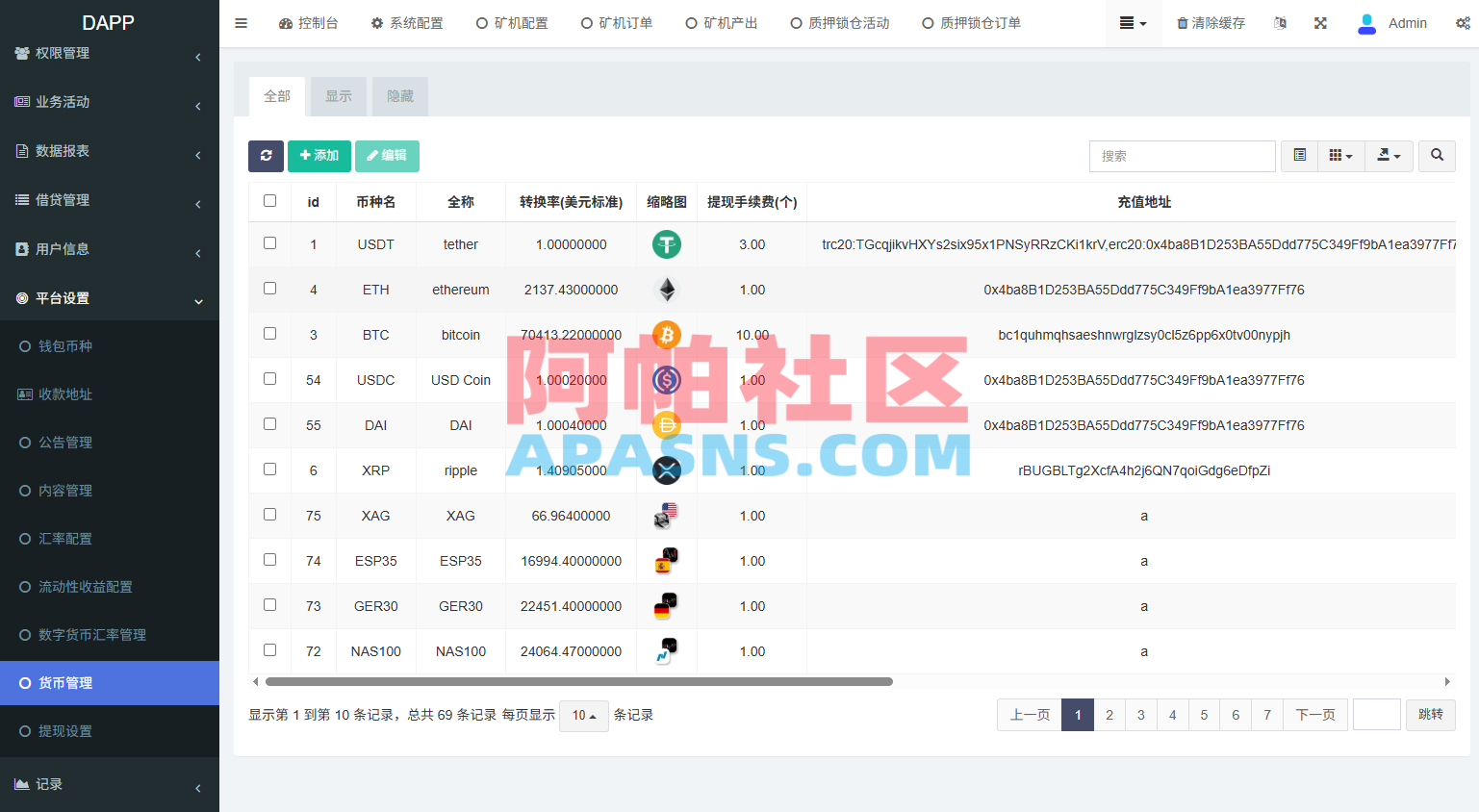The height and width of the screenshot is (812, 1479).
Task: Click the Admin user avatar icon
Action: coord(1366,23)
